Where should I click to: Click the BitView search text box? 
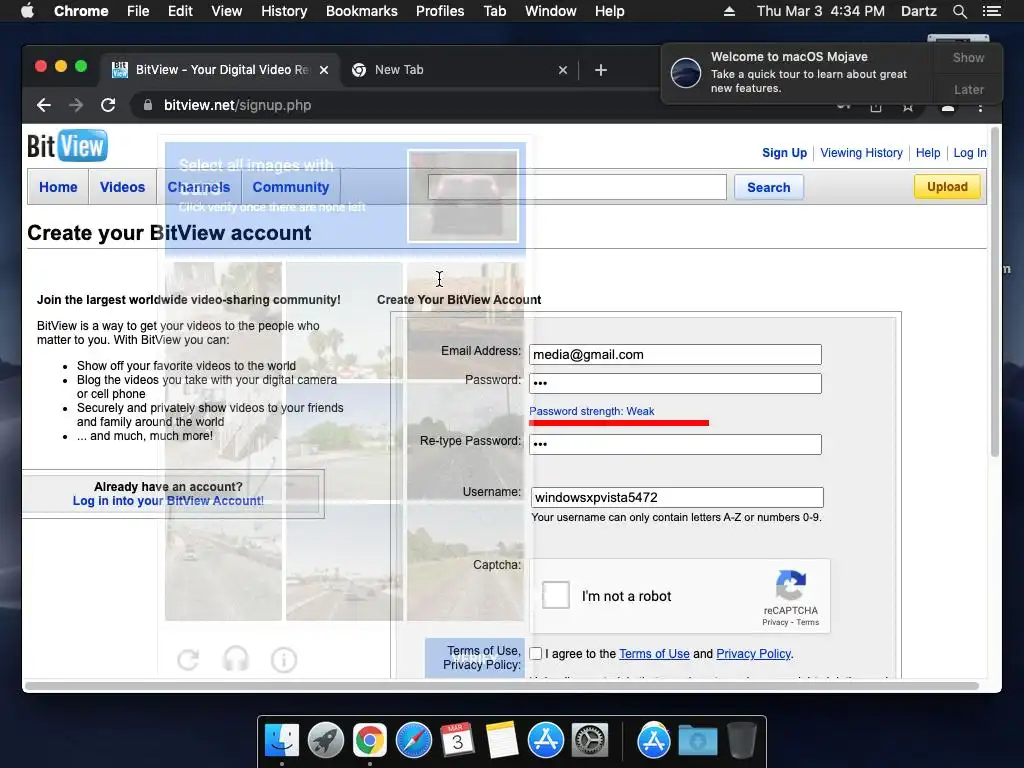pos(577,187)
